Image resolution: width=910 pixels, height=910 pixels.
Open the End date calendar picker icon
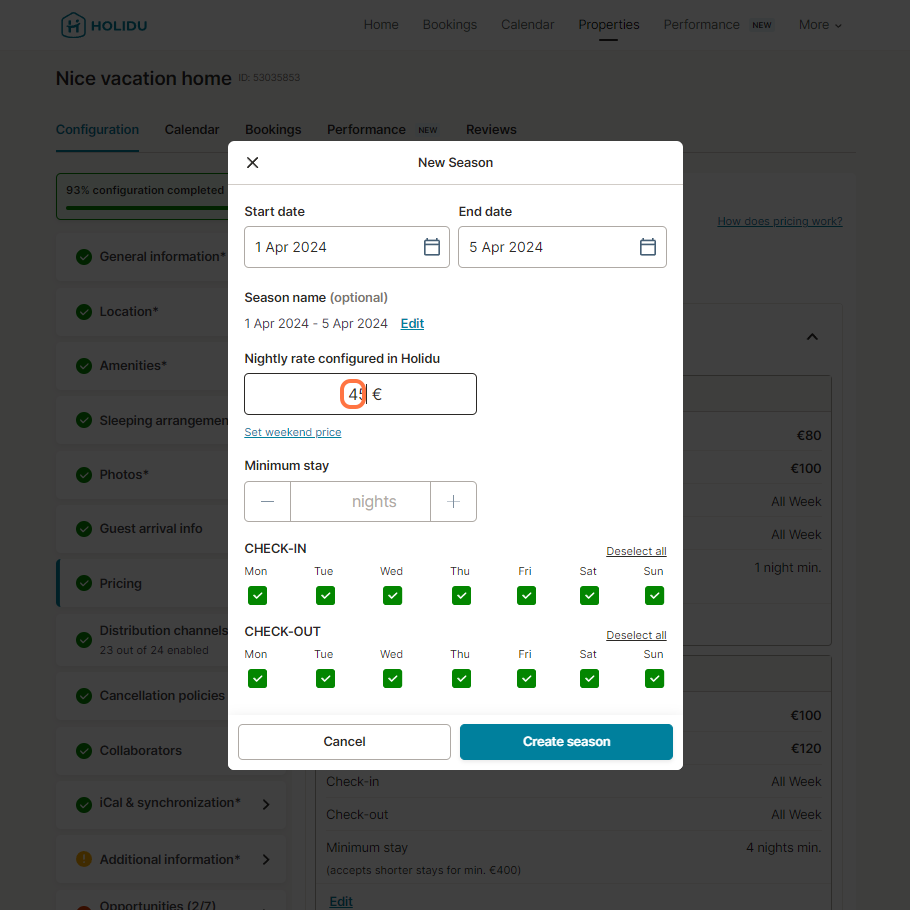click(647, 247)
